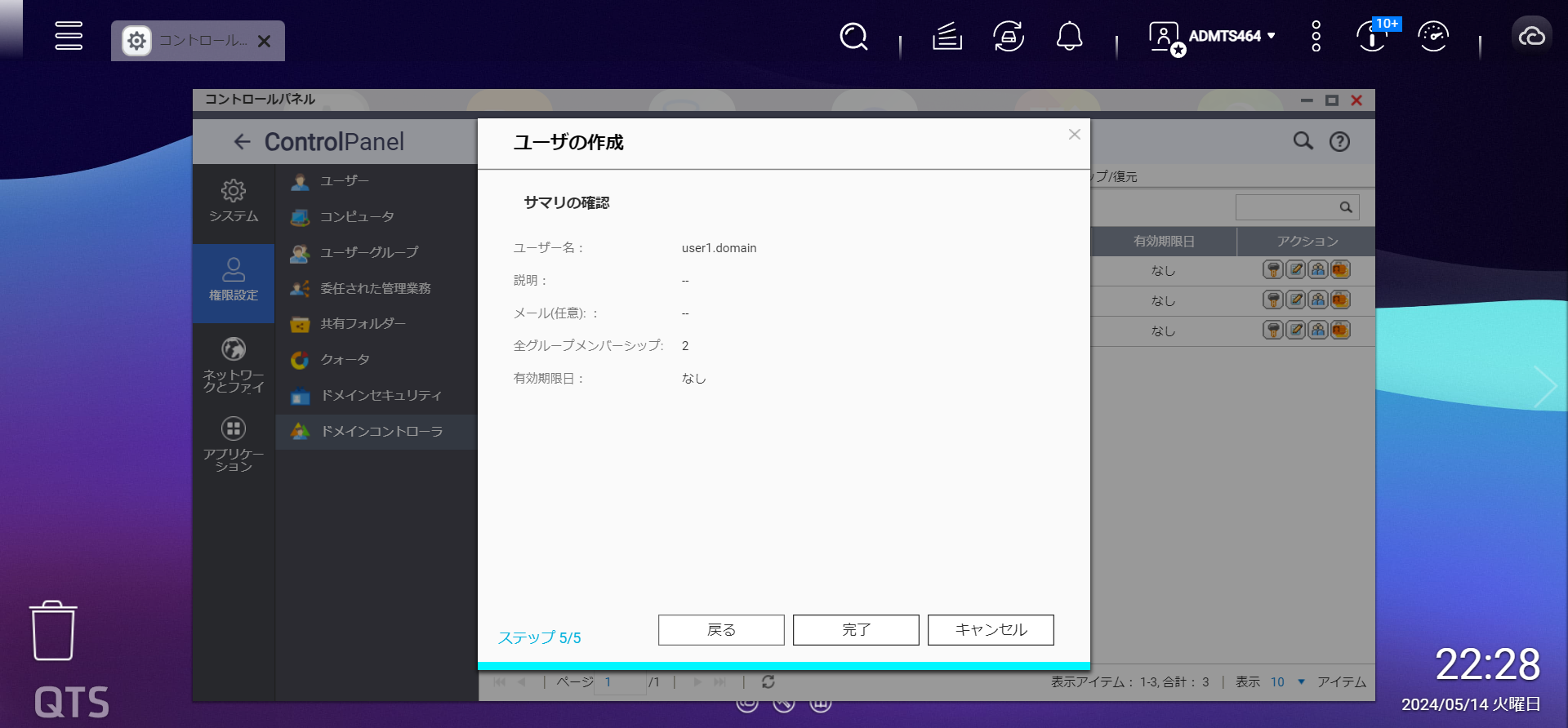Click the help question mark icon
The width and height of the screenshot is (1568, 728).
(1339, 141)
